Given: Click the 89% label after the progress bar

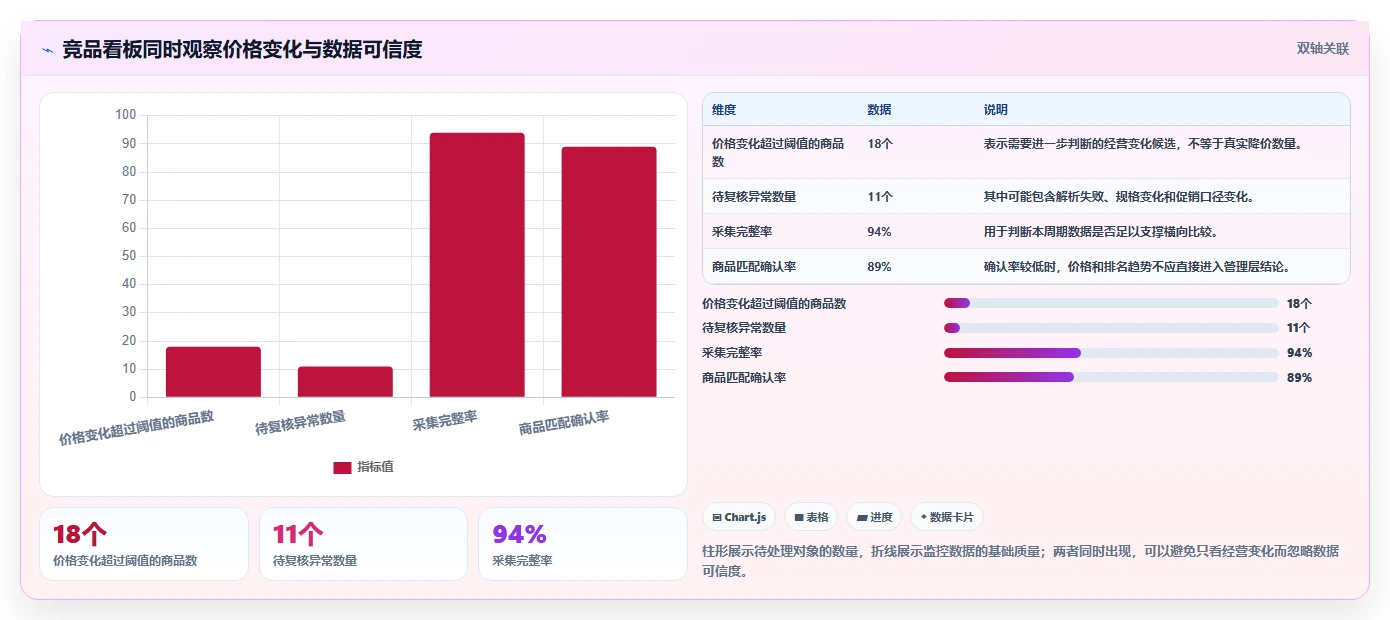Looking at the screenshot, I should click(x=1300, y=377).
